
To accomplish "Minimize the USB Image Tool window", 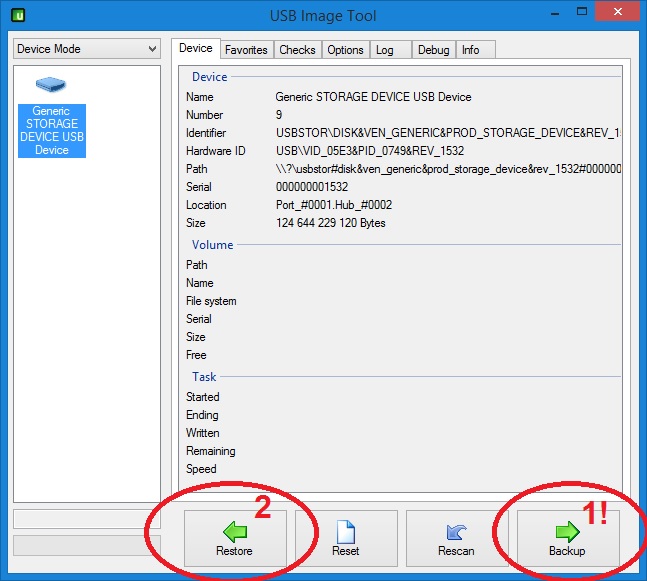I will click(x=532, y=15).
